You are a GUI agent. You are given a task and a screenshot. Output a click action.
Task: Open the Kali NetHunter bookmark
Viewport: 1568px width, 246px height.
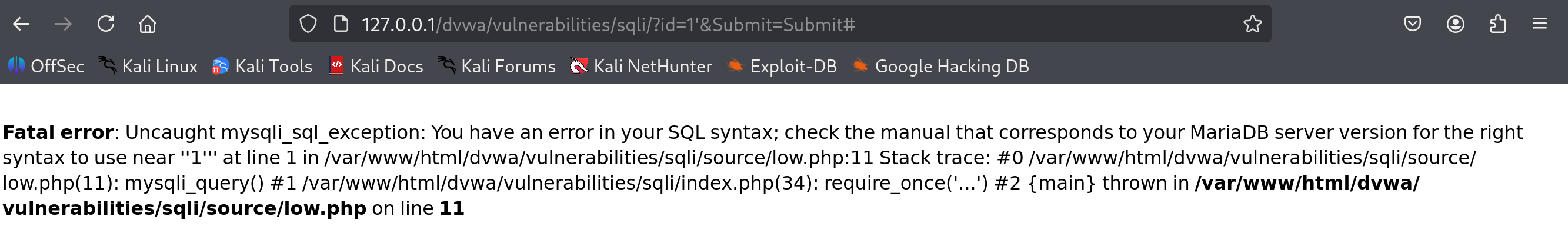(x=641, y=66)
